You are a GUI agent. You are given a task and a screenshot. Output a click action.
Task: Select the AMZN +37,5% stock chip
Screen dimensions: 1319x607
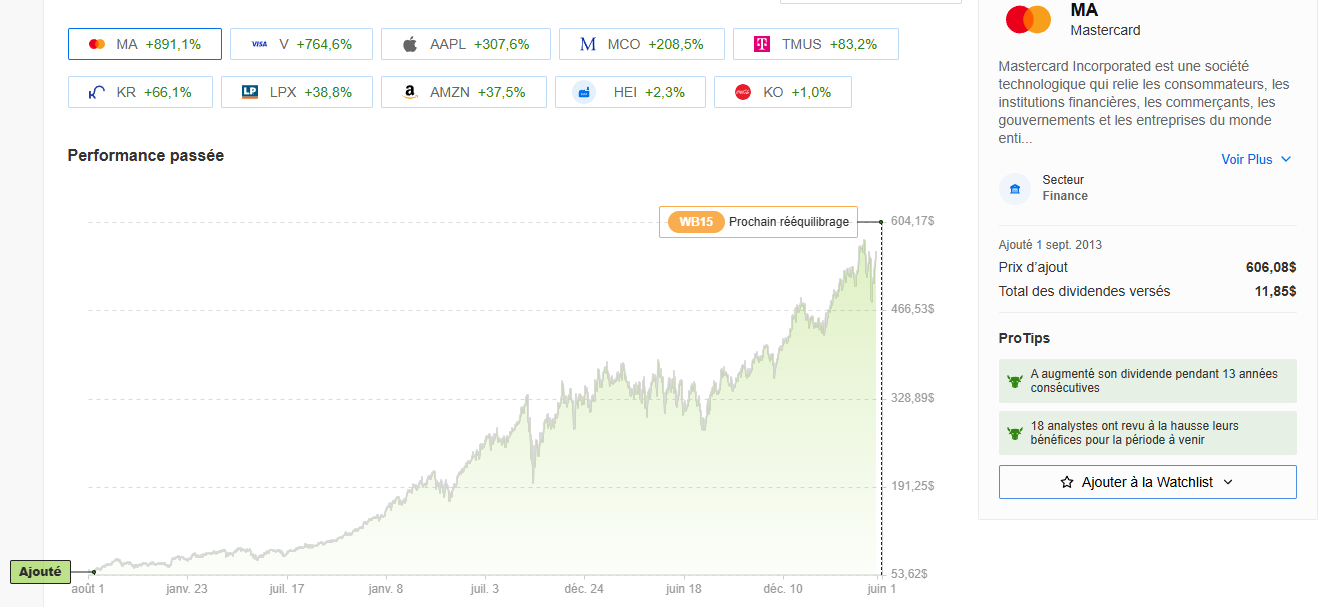click(464, 92)
